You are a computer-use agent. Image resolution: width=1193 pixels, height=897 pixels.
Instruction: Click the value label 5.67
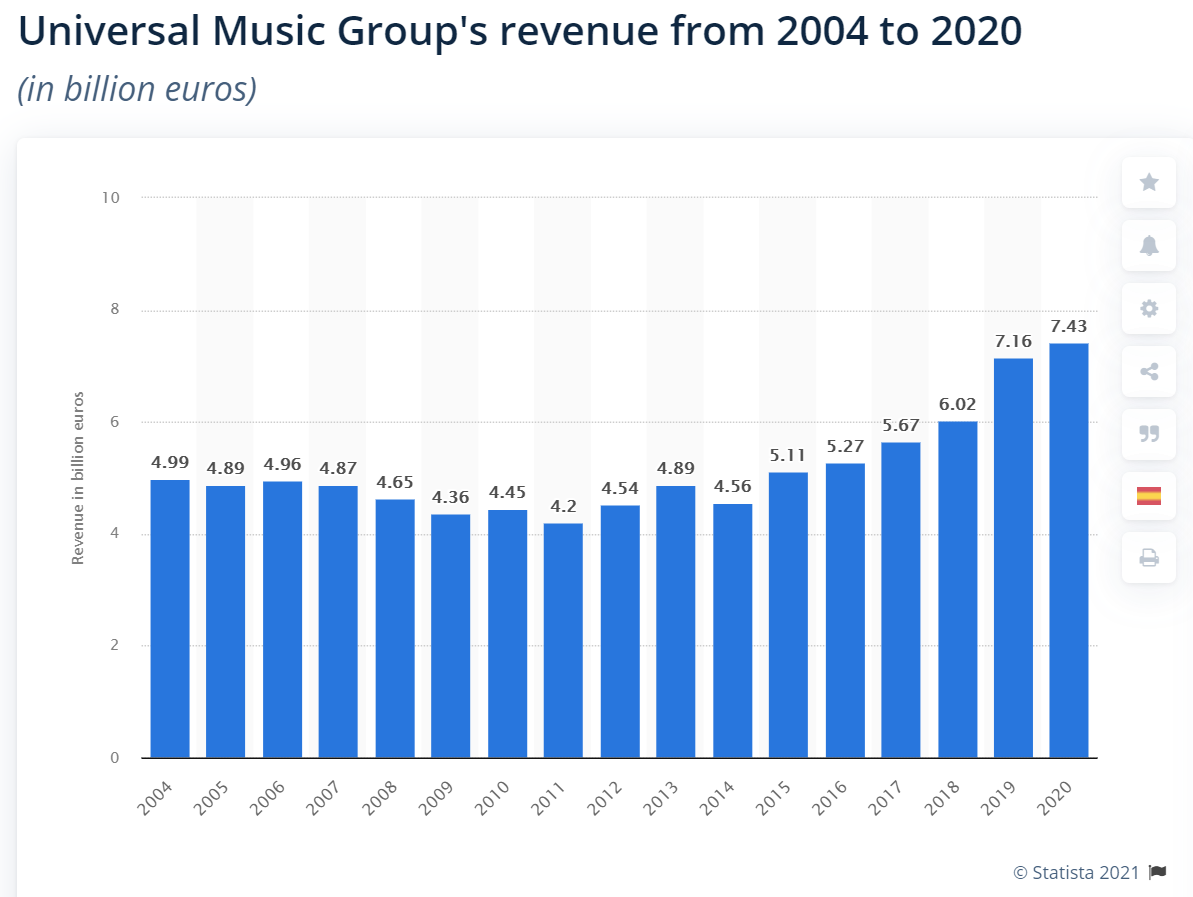(901, 425)
